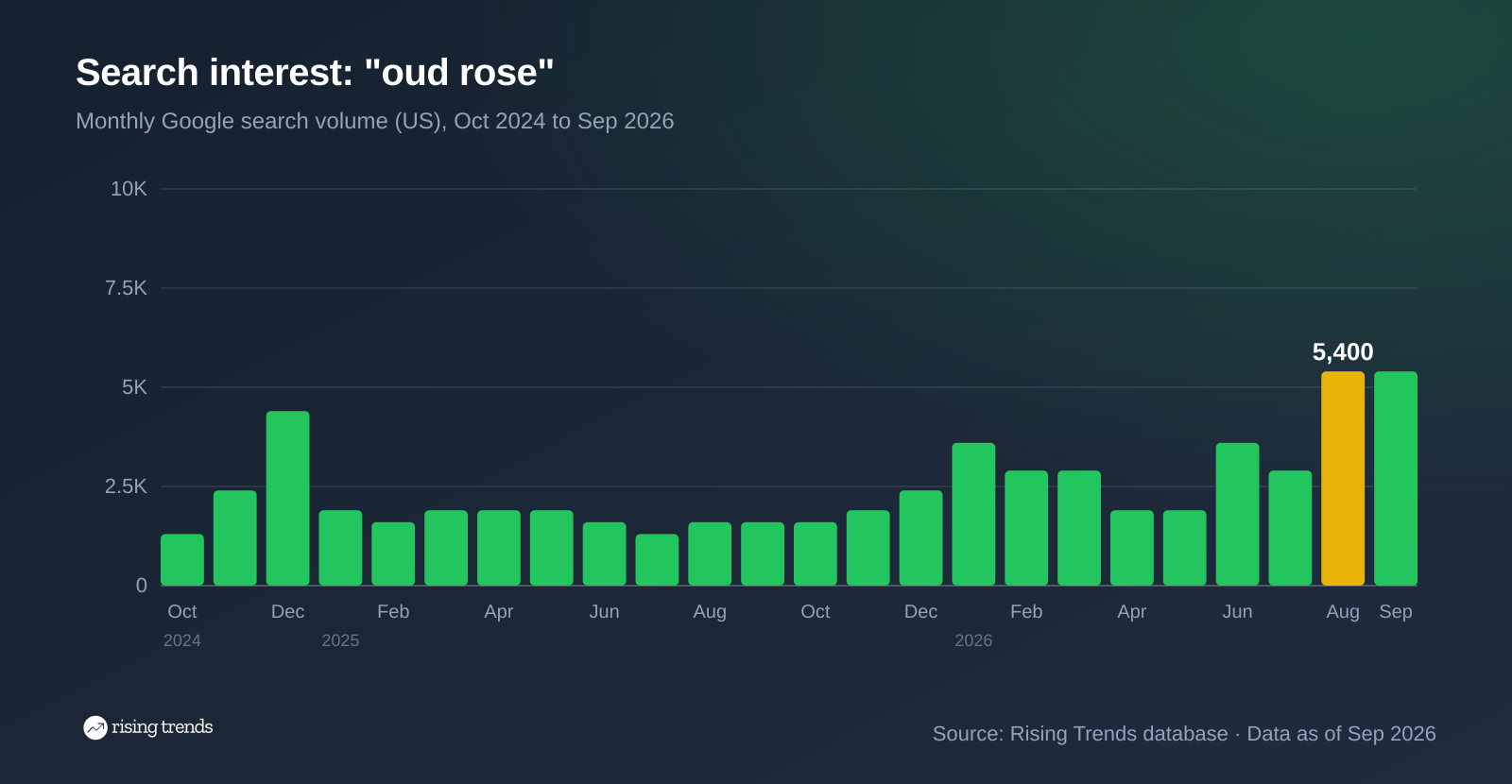The height and width of the screenshot is (784, 1512).
Task: Click the "rising trends" brand wordmark
Action: (x=163, y=727)
